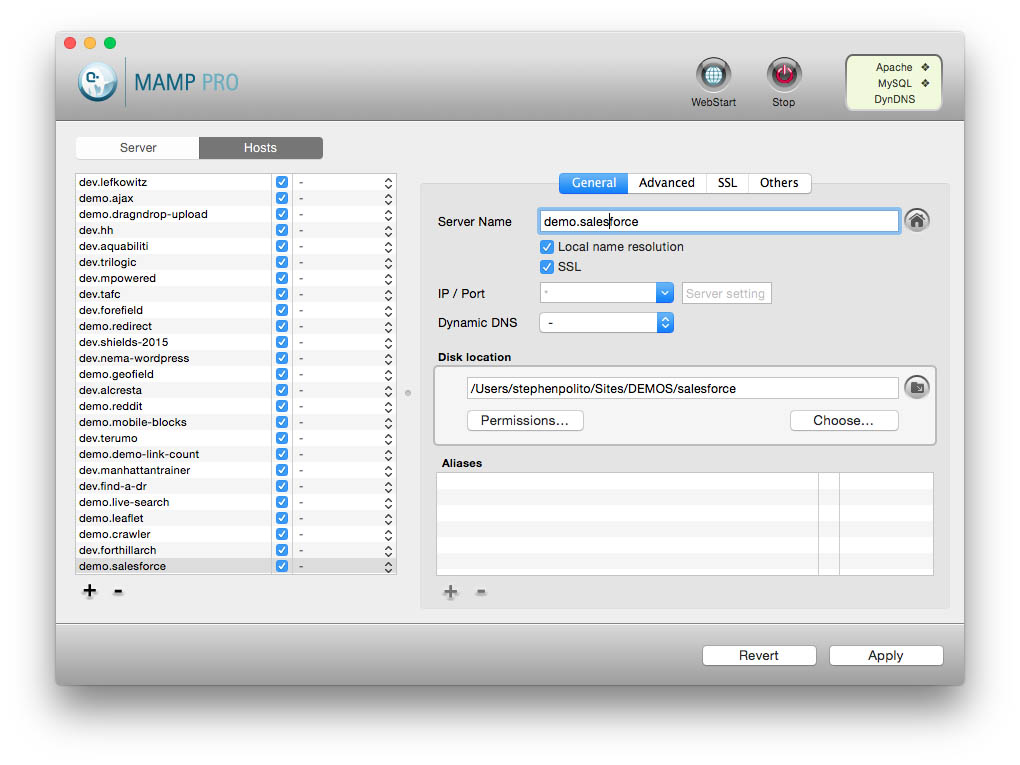This screenshot has width=1020, height=765.
Task: Uncheck the demo.redirect host checkbox
Action: [x=282, y=326]
